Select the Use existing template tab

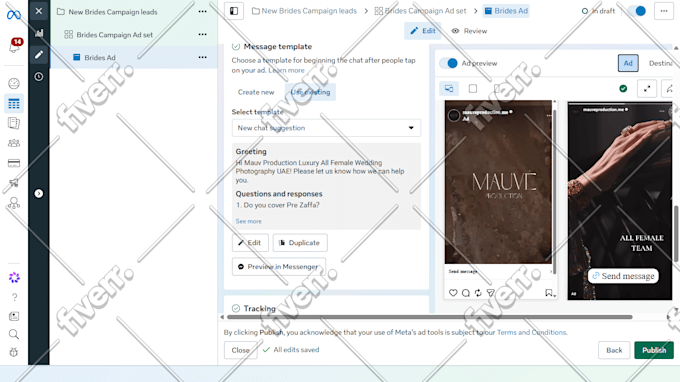(x=310, y=92)
